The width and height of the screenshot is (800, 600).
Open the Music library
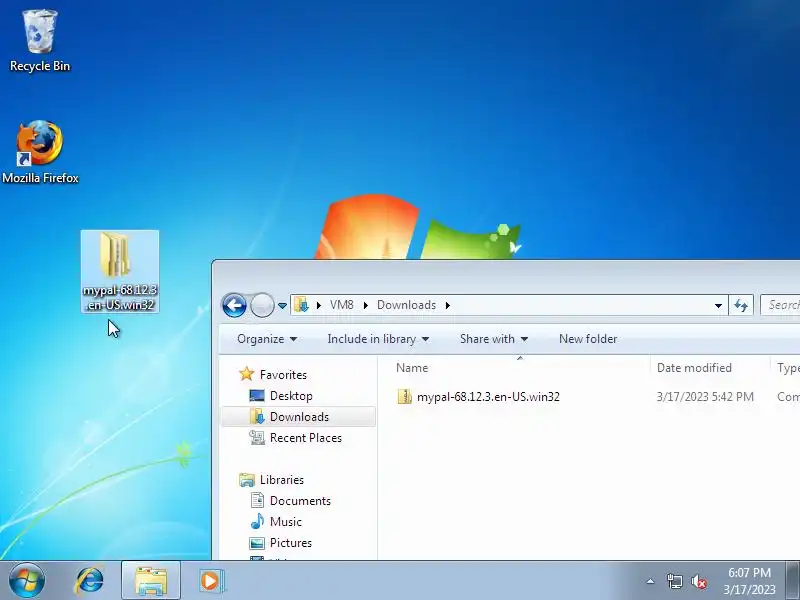pyautogui.click(x=286, y=521)
